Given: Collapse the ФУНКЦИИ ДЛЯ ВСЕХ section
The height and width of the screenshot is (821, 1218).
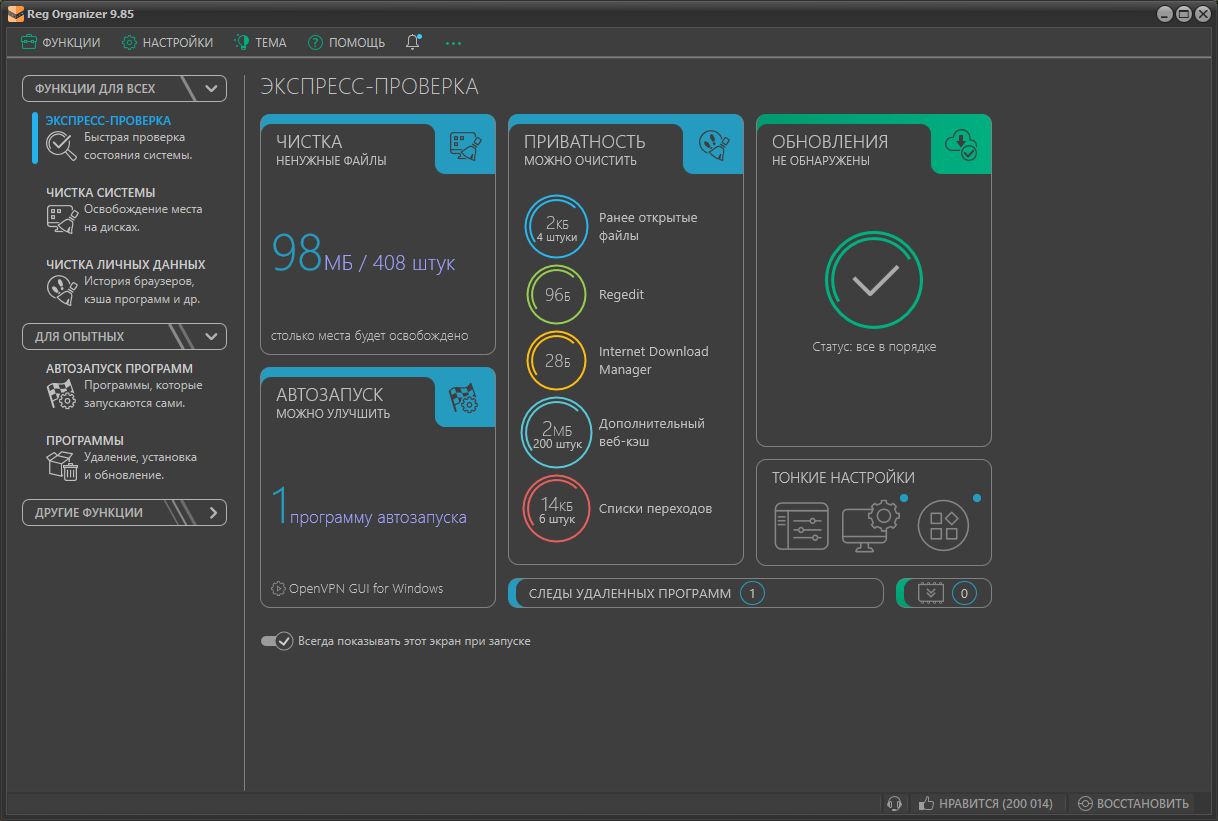Looking at the screenshot, I should click(211, 88).
